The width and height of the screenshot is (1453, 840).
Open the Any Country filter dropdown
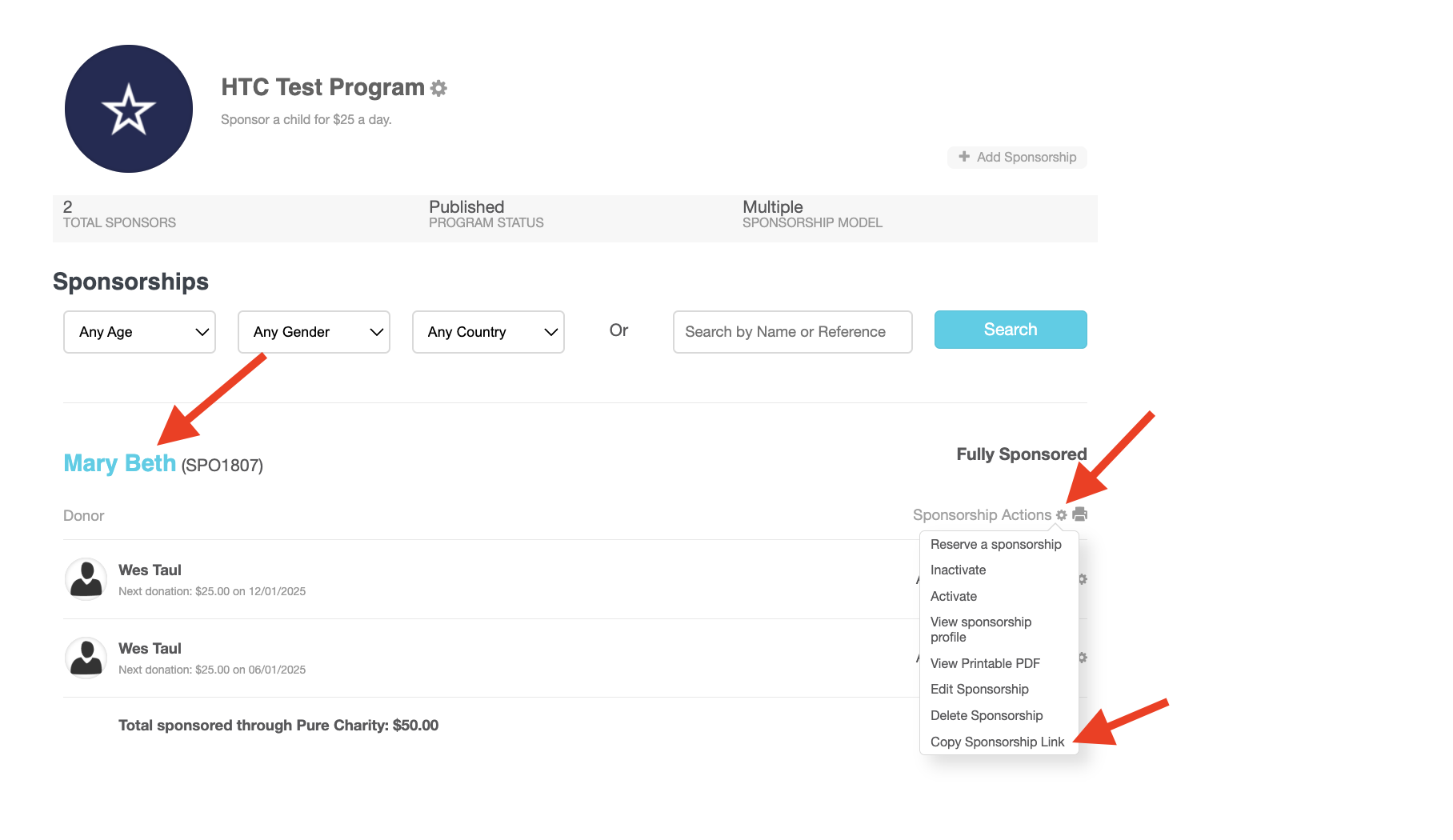488,332
